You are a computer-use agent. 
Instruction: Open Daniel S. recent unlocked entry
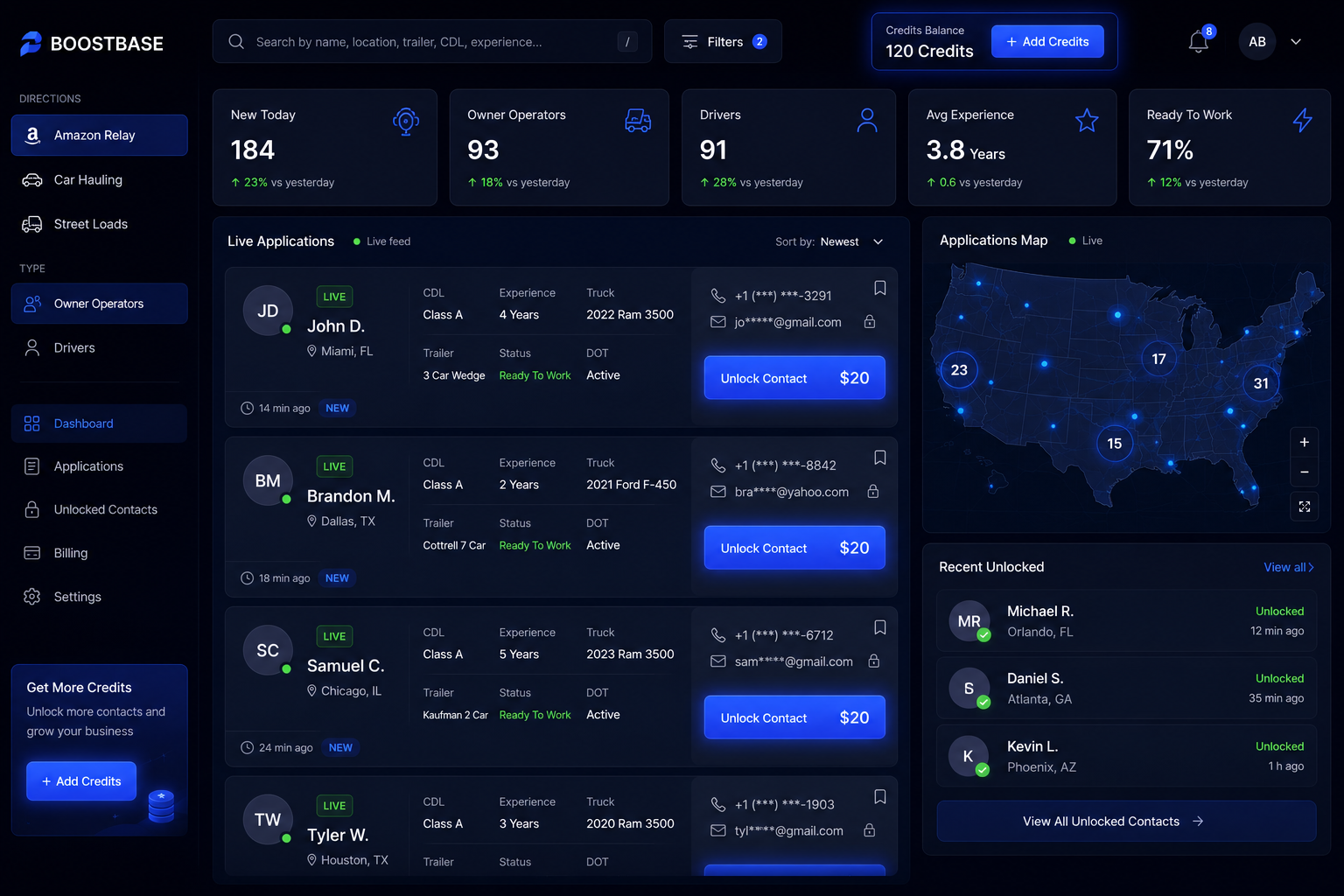tap(1126, 688)
